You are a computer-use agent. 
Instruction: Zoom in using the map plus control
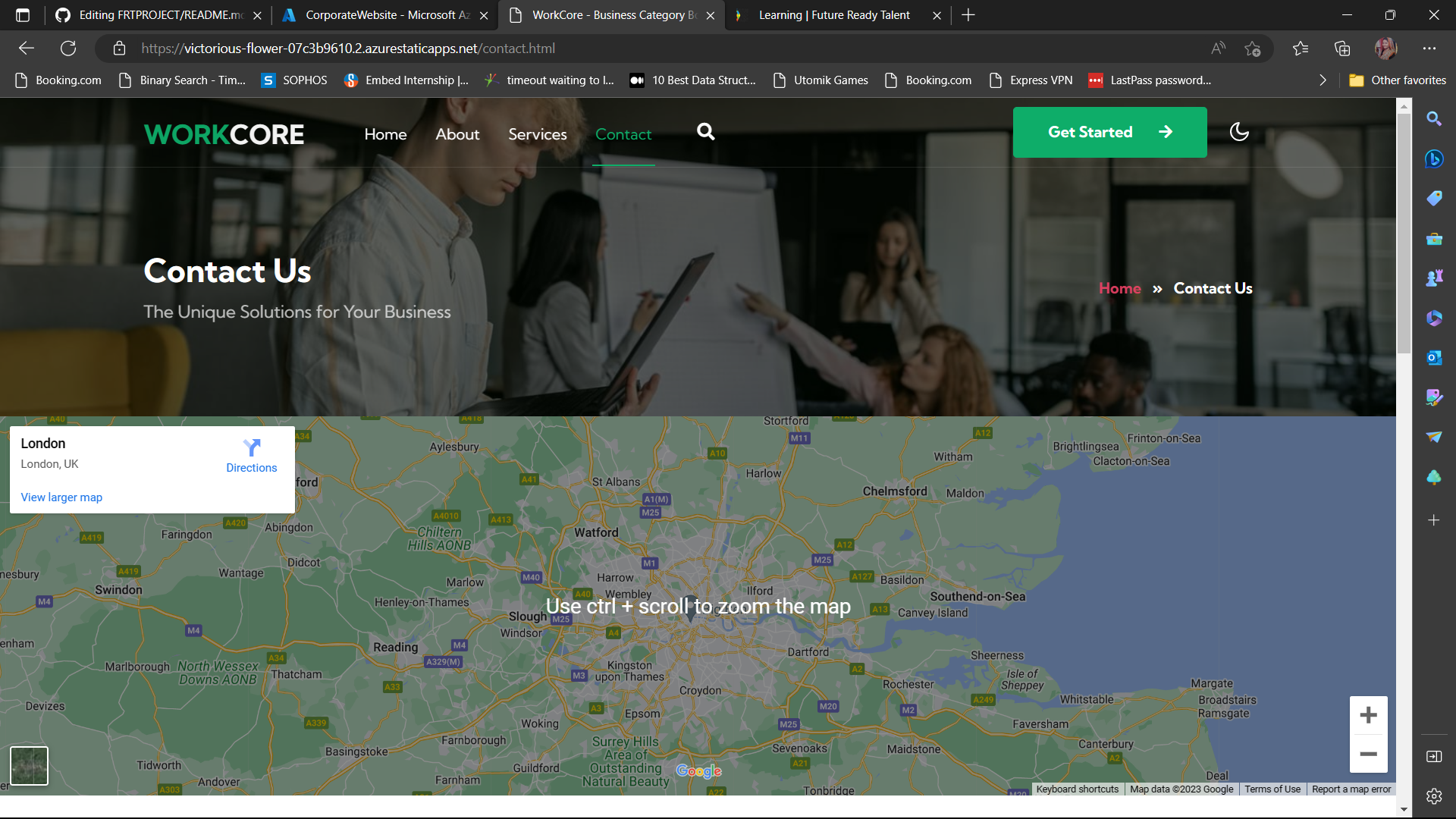click(x=1369, y=714)
